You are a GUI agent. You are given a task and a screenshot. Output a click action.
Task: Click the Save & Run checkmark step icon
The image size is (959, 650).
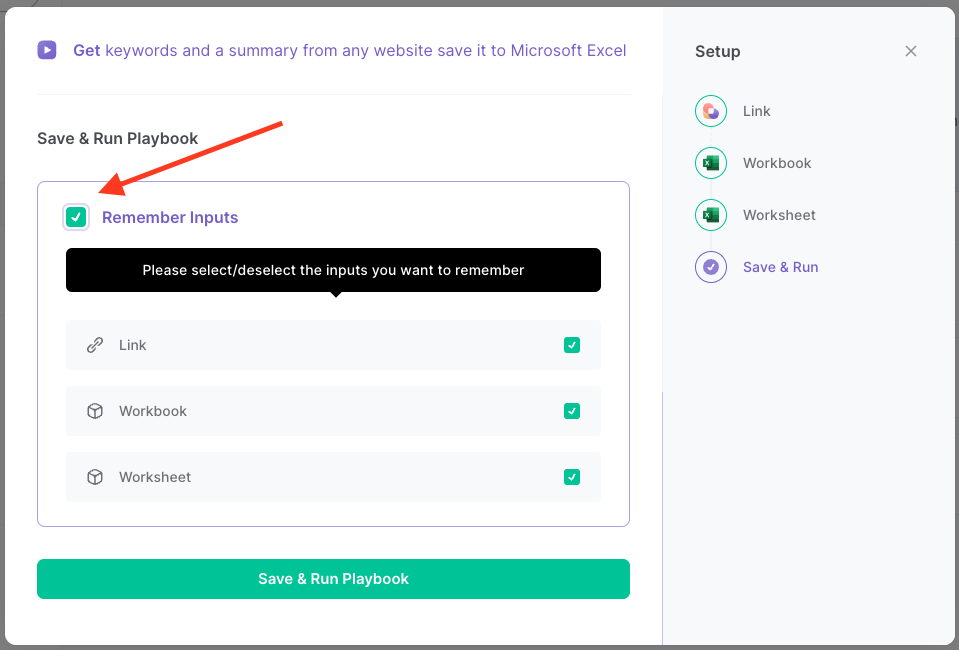(x=711, y=267)
